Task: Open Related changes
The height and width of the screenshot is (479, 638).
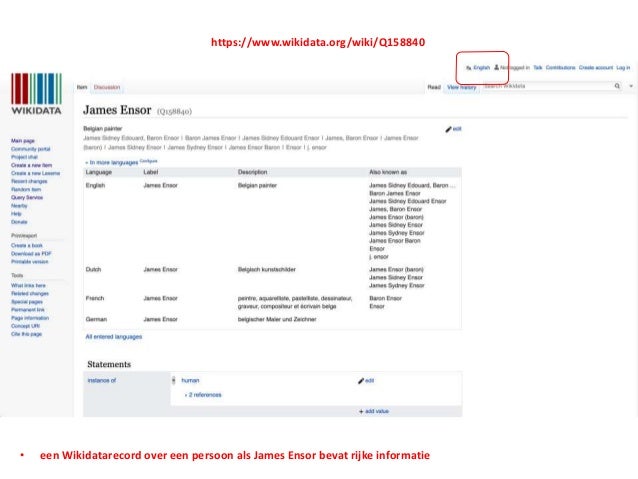Action: [30, 294]
